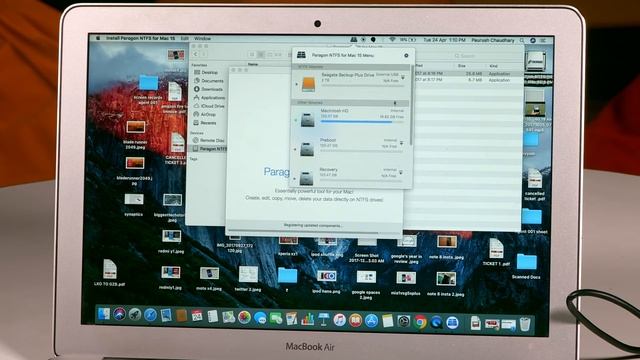The width and height of the screenshot is (640, 360).
Task: Select Documents in Finder sidebar
Action: (x=209, y=81)
